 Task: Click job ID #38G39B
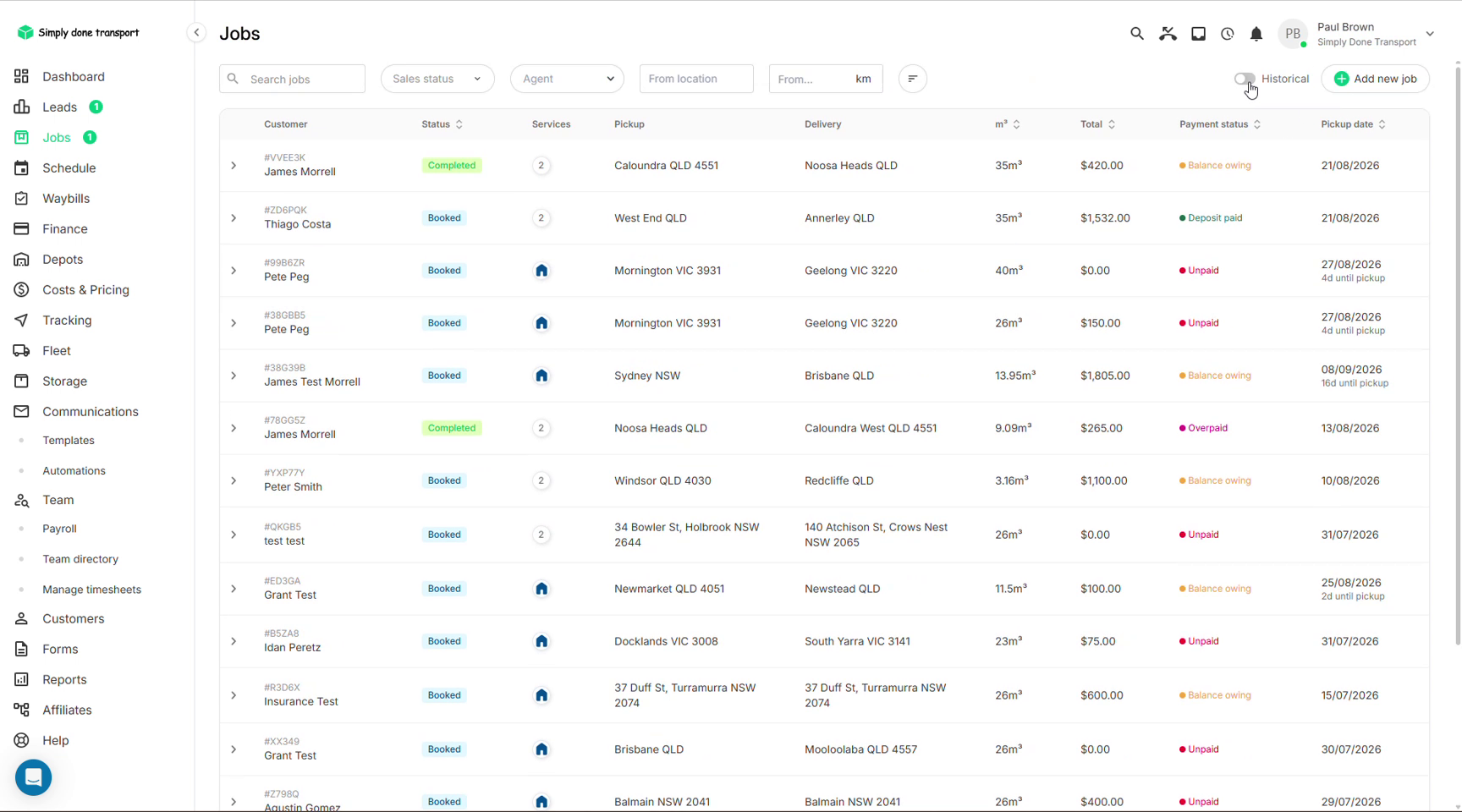click(x=284, y=368)
